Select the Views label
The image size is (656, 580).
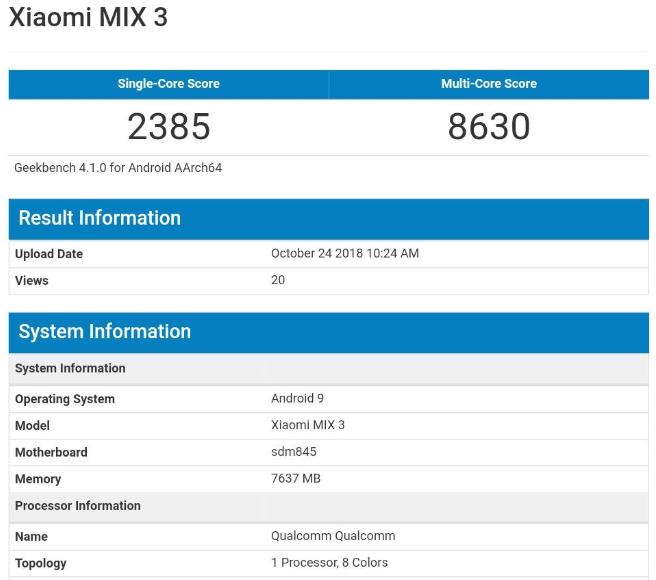[32, 280]
